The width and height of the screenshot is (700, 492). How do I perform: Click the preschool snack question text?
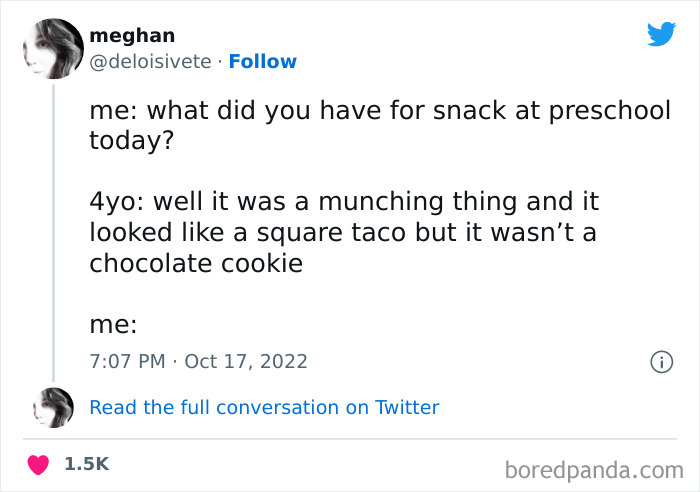[380, 124]
